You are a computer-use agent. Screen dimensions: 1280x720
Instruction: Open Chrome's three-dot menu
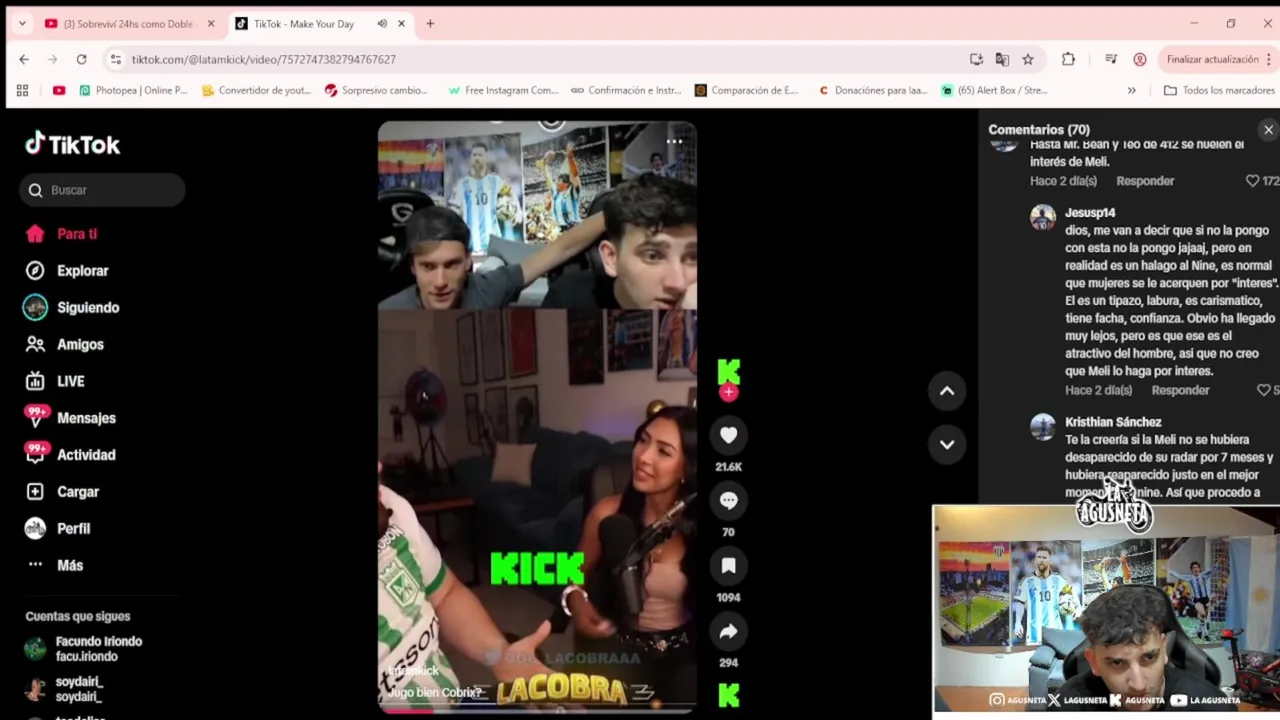(x=1269, y=60)
